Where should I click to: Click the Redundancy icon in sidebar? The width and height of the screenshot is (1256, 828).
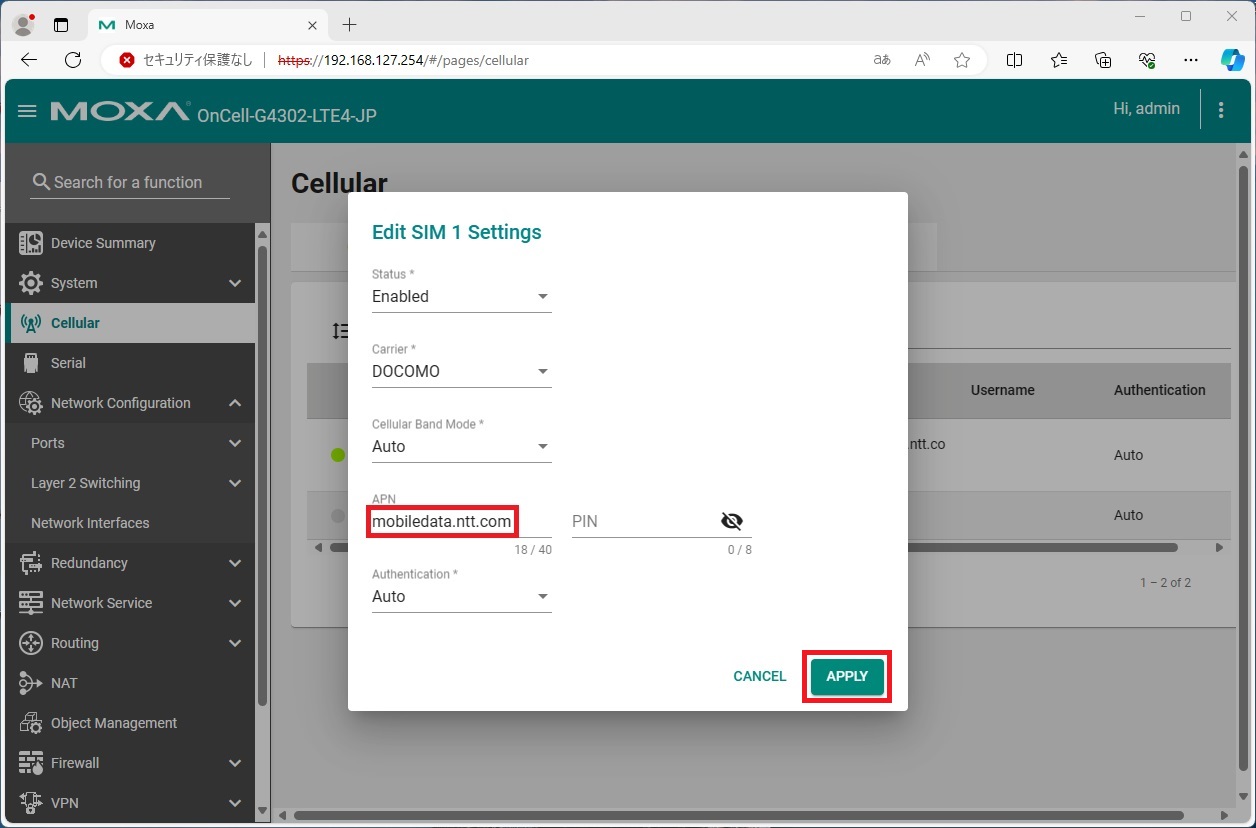point(31,563)
